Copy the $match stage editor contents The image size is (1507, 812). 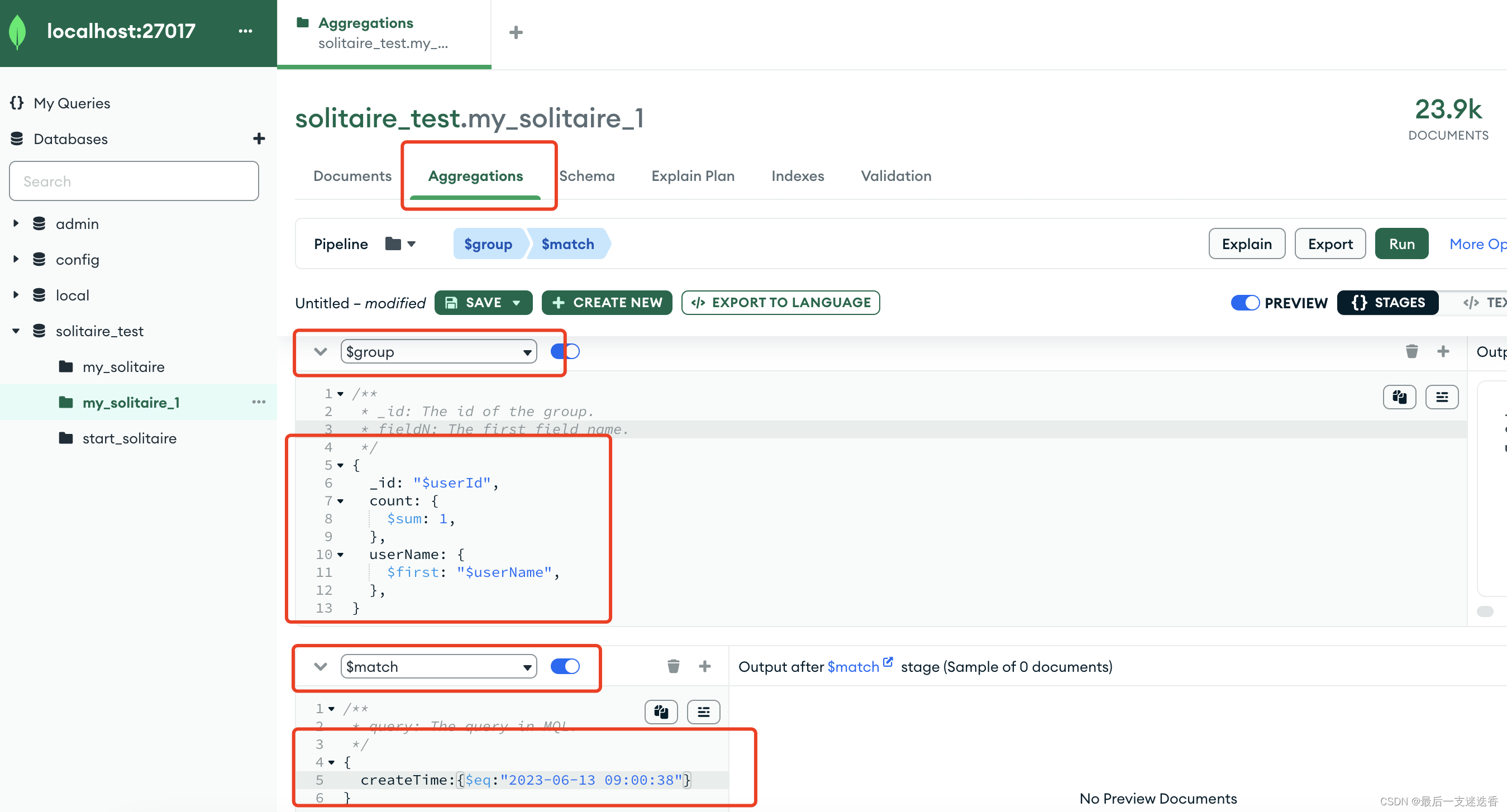(x=661, y=712)
